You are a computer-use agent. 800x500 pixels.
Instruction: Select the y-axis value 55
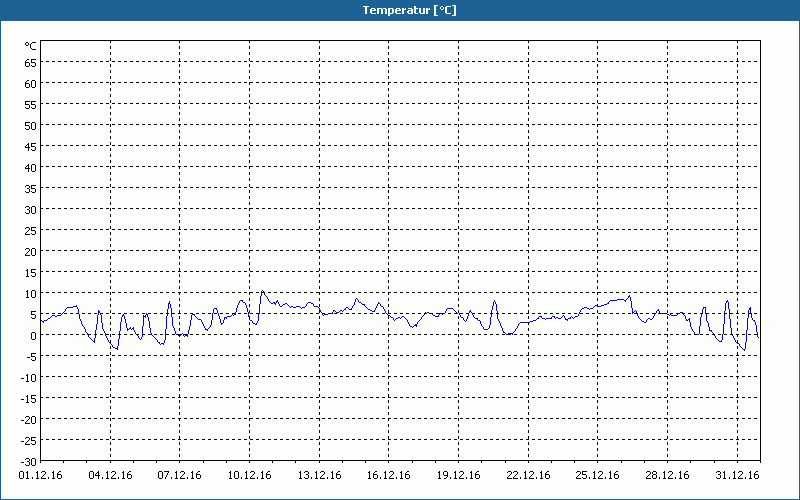point(31,104)
